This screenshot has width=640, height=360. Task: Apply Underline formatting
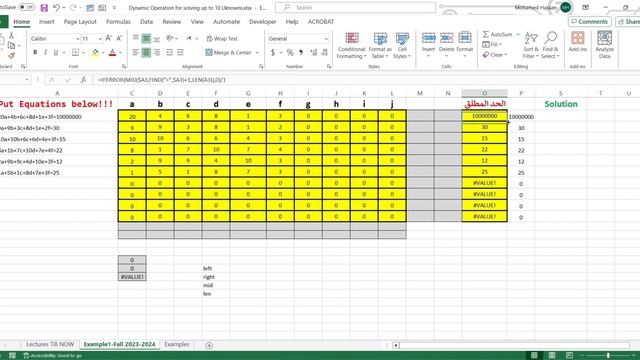[56, 53]
